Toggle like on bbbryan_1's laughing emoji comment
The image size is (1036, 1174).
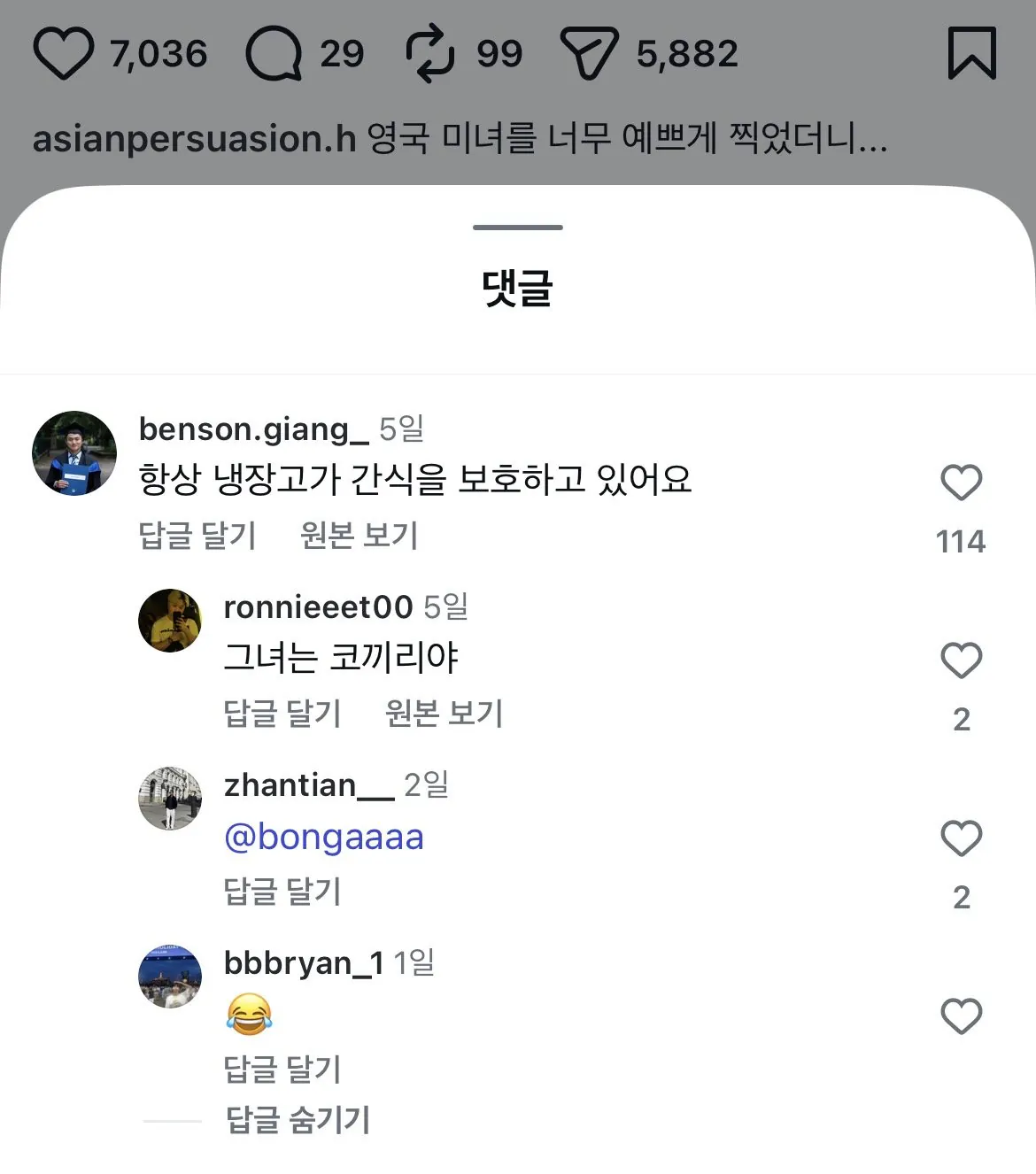962,1016
